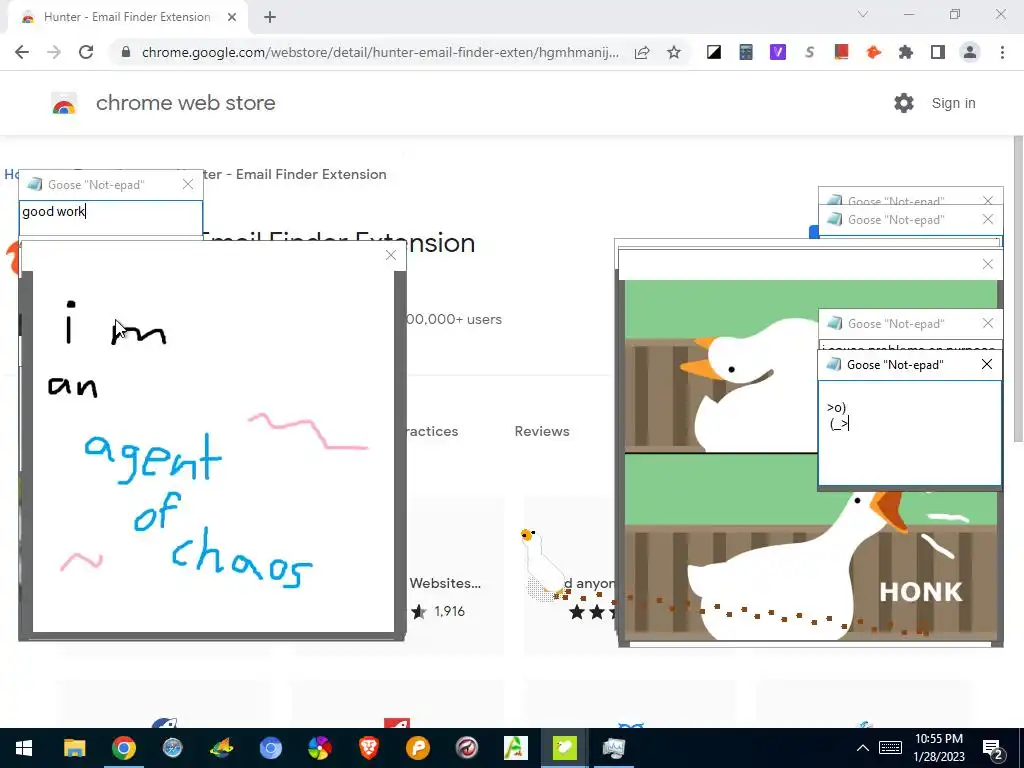Open the black and white contrast extension icon

pyautogui.click(x=714, y=52)
